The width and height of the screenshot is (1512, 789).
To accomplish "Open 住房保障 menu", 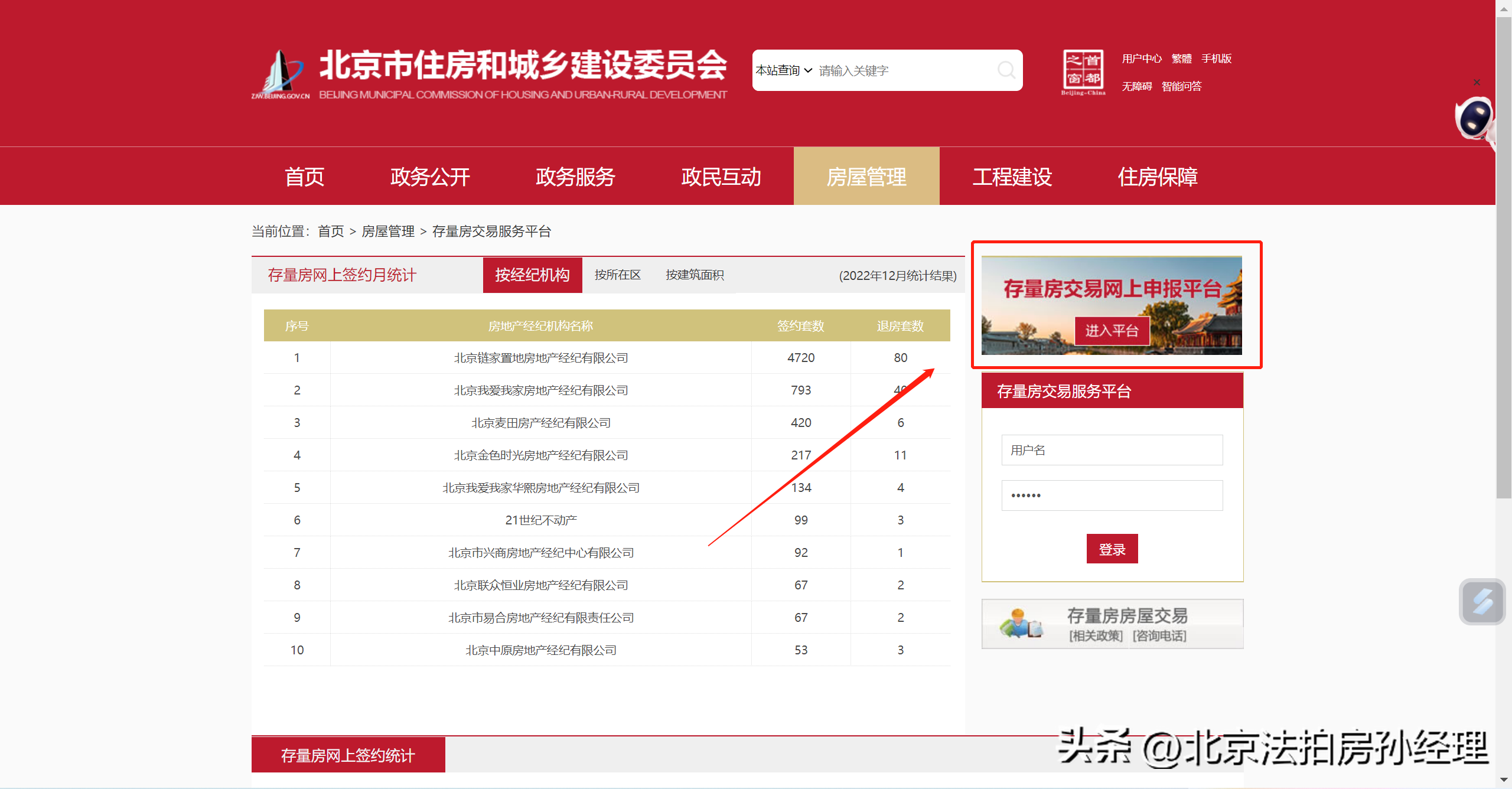I will point(1158,177).
